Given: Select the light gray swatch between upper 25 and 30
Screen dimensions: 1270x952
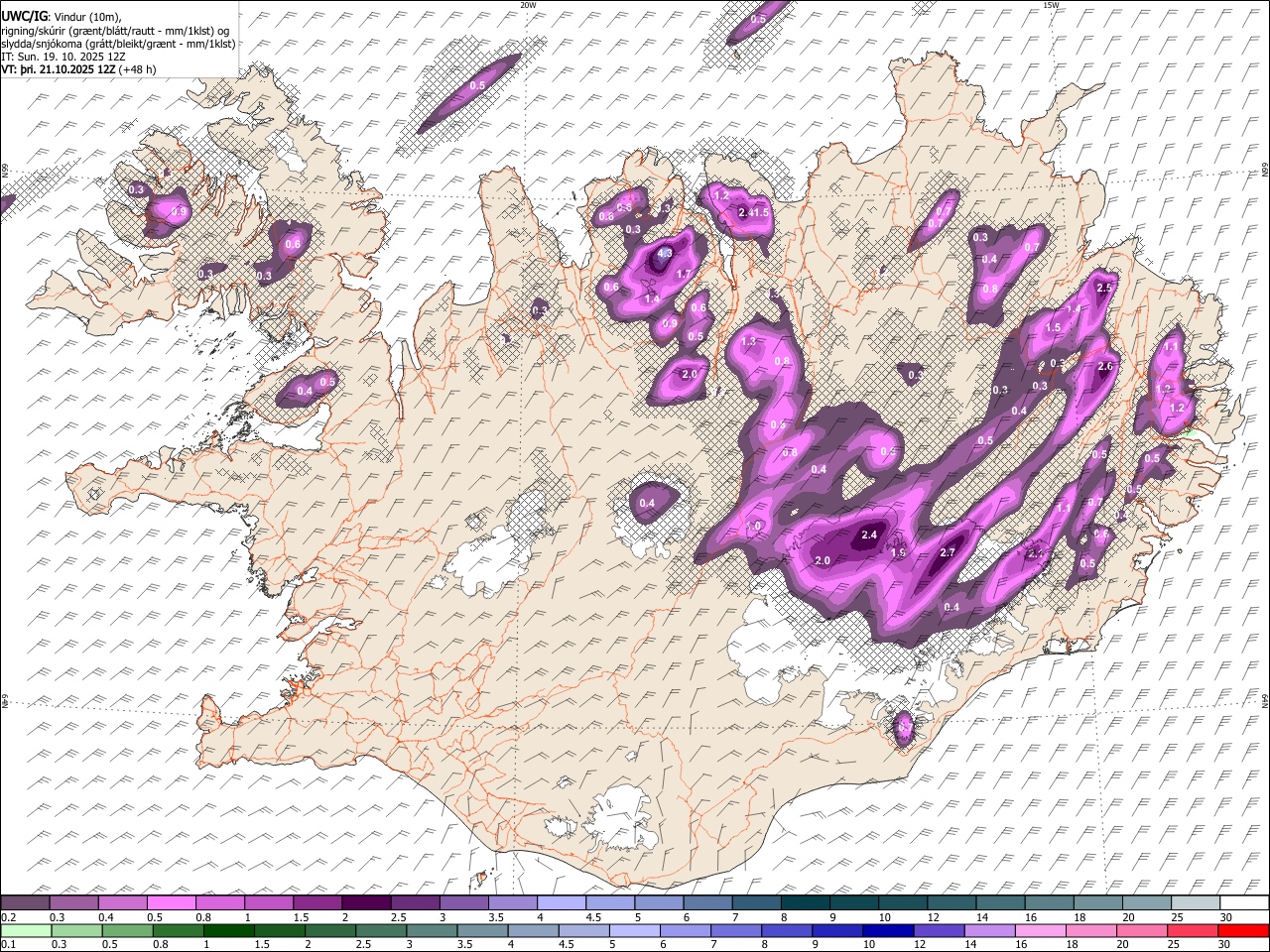Looking at the screenshot, I should click(x=1196, y=902).
